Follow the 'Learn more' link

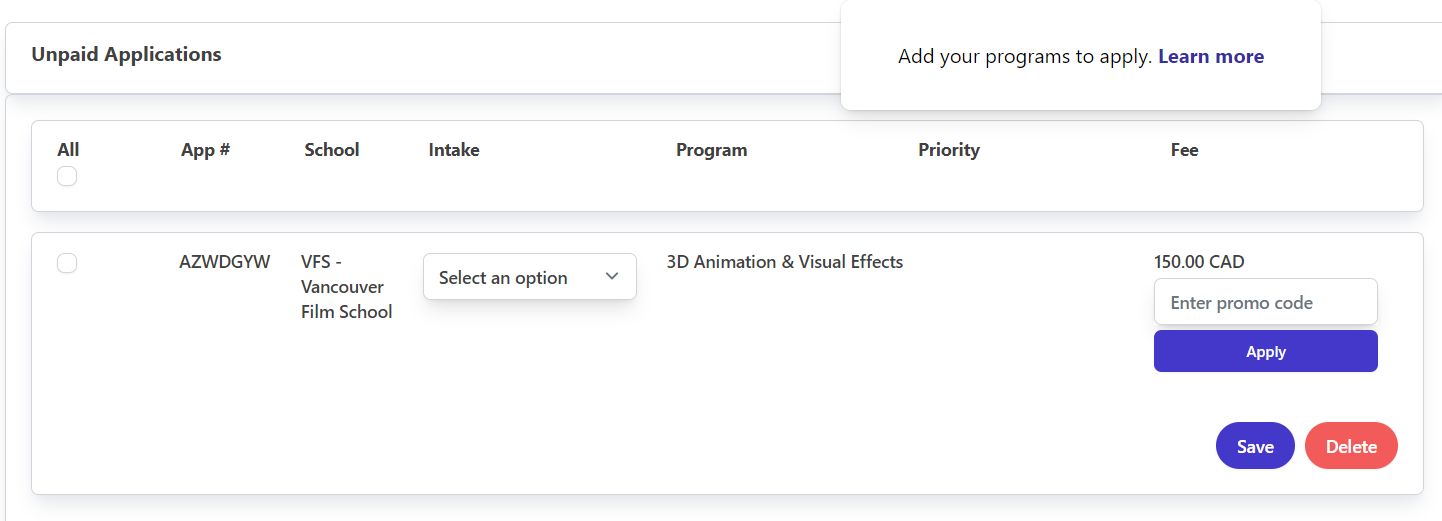click(1211, 57)
